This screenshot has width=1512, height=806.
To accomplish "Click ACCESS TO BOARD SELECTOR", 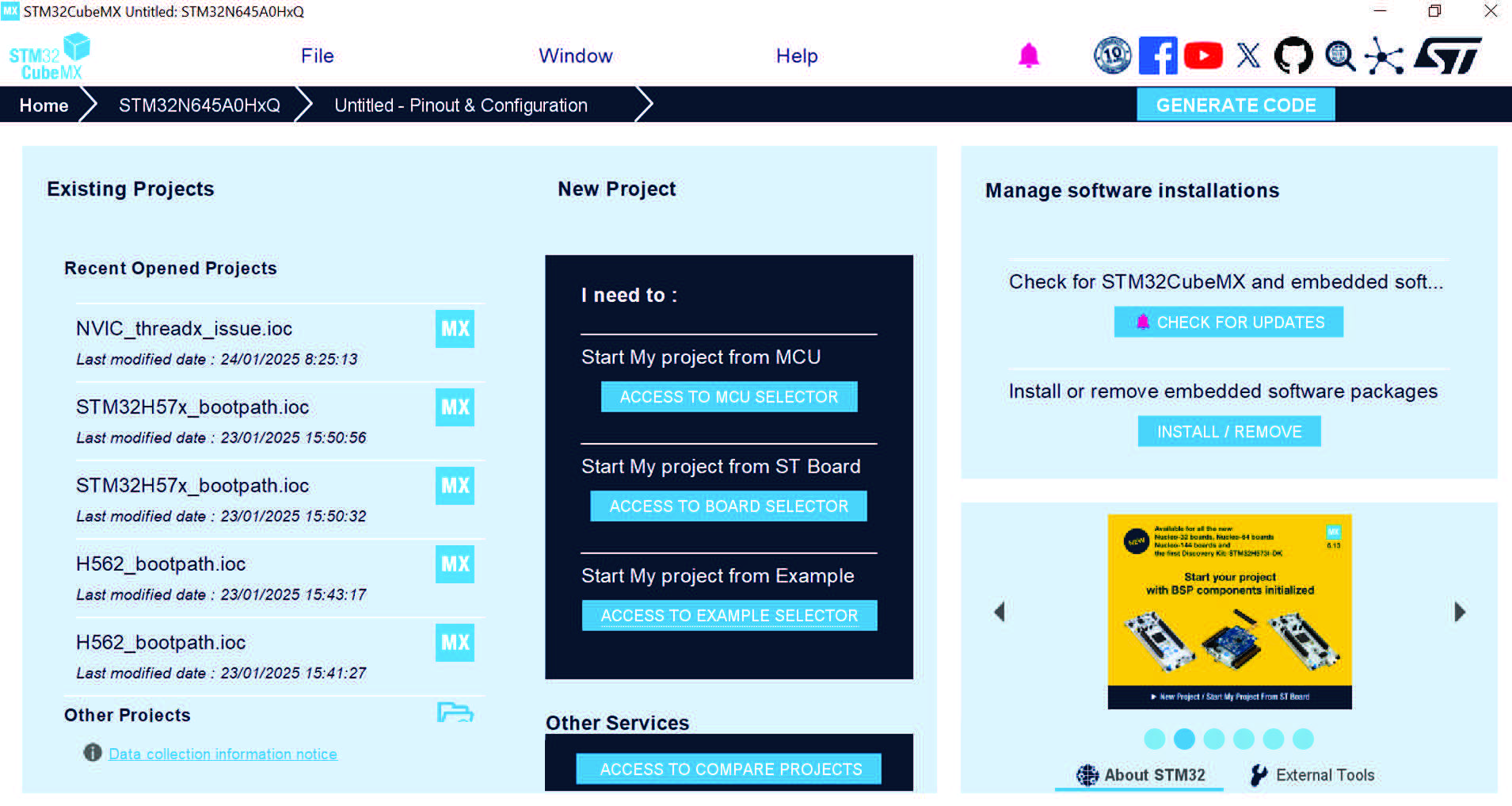I will (x=729, y=506).
